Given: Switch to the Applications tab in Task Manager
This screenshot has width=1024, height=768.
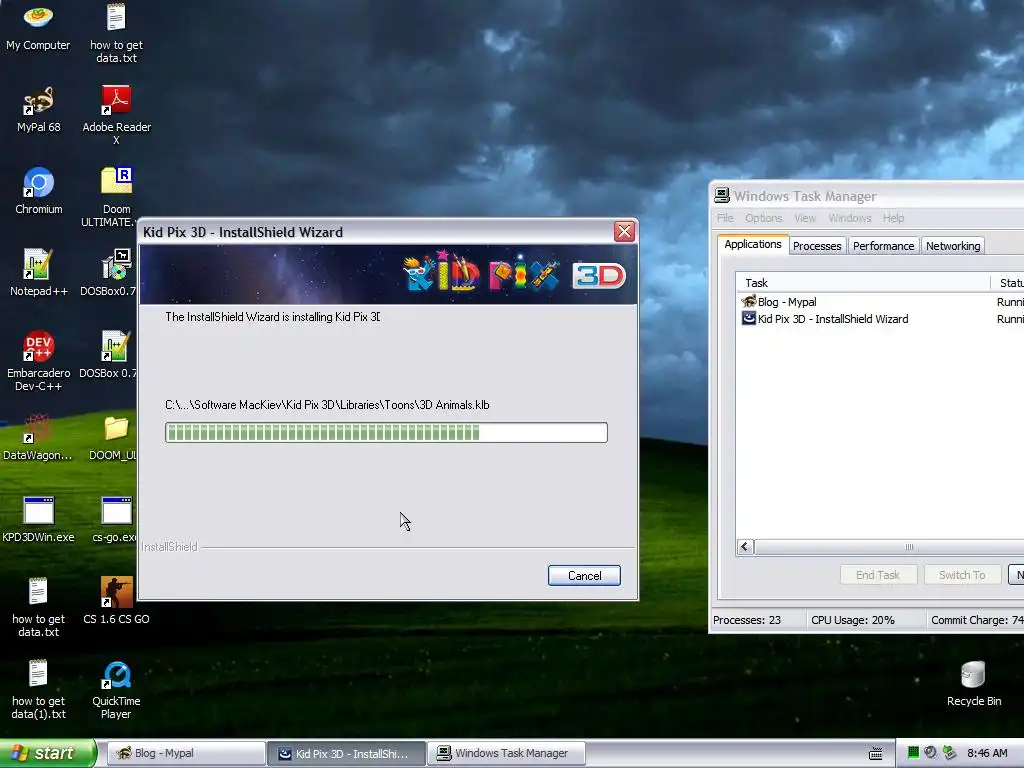Looking at the screenshot, I should (752, 244).
